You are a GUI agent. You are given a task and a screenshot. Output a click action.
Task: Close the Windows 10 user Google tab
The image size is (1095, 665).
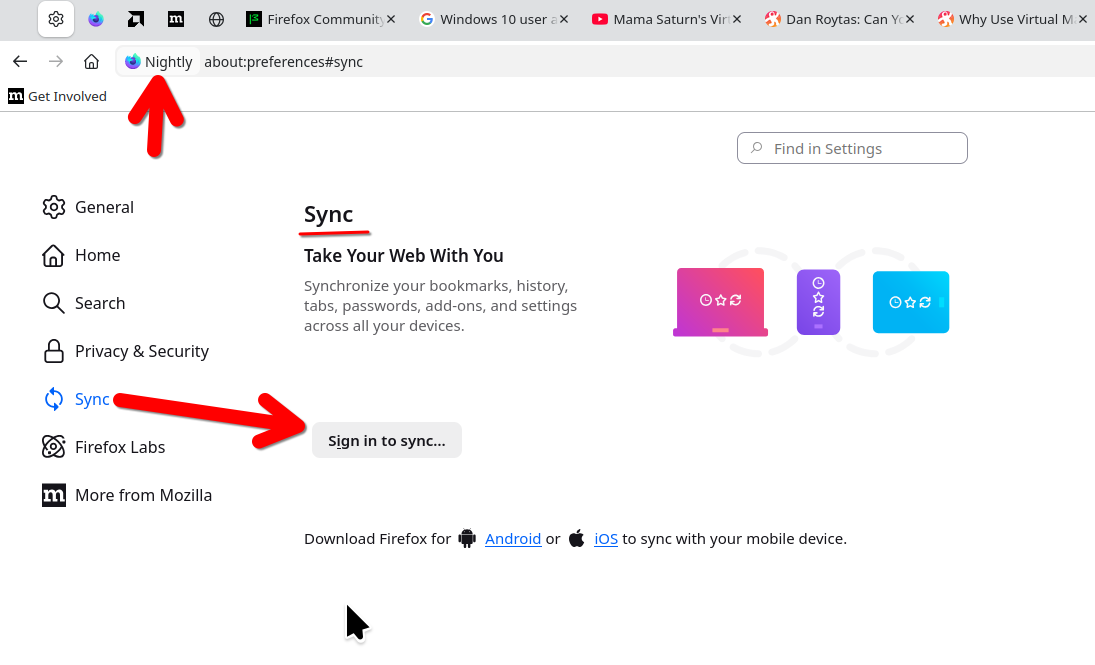pos(564,19)
